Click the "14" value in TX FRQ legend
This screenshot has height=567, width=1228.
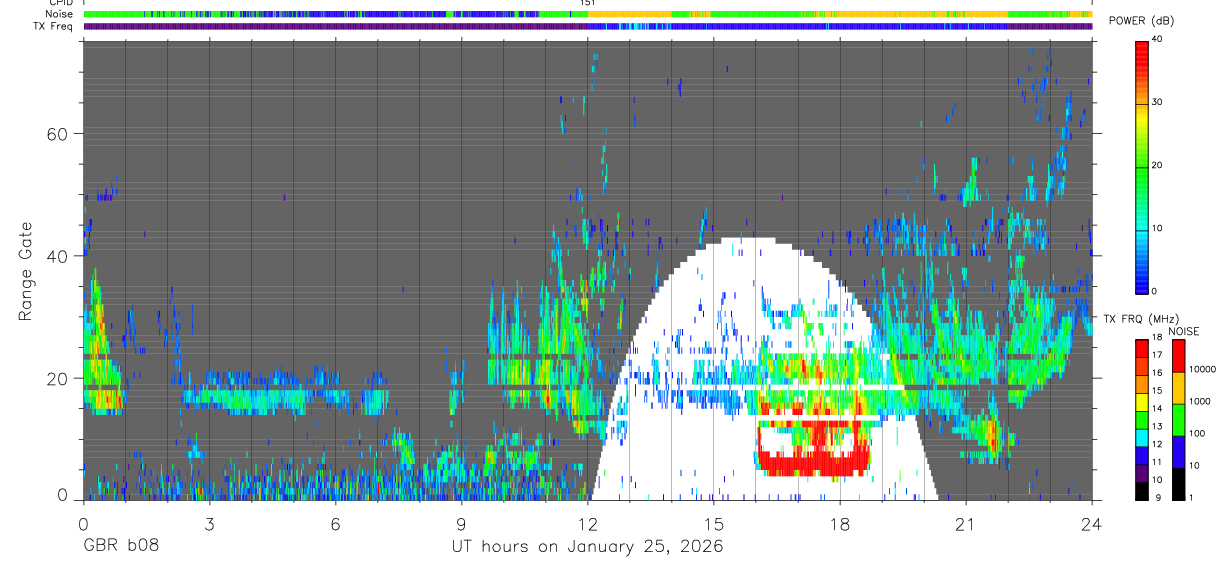[x=1157, y=408]
